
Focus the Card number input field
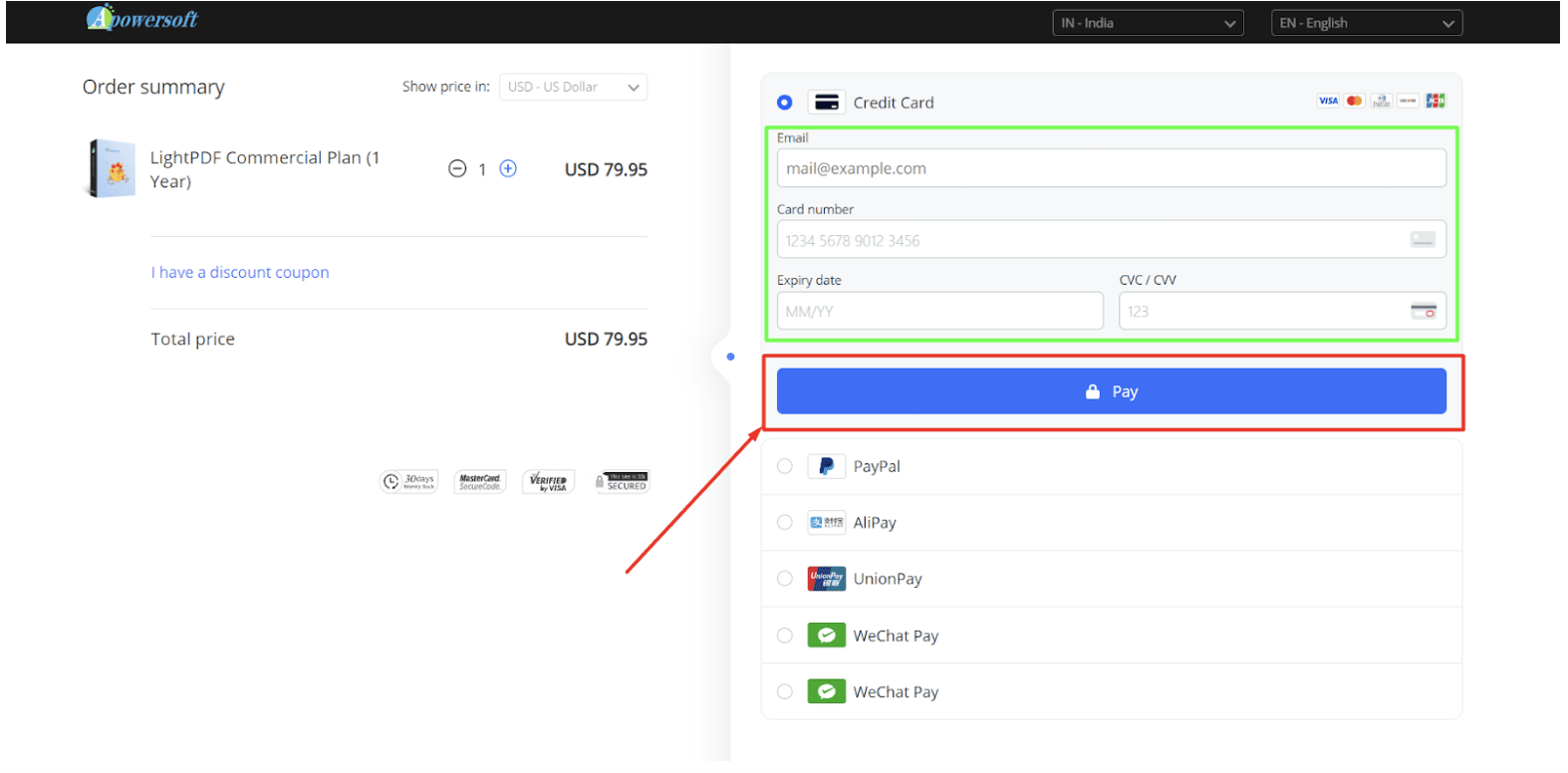pos(1112,240)
